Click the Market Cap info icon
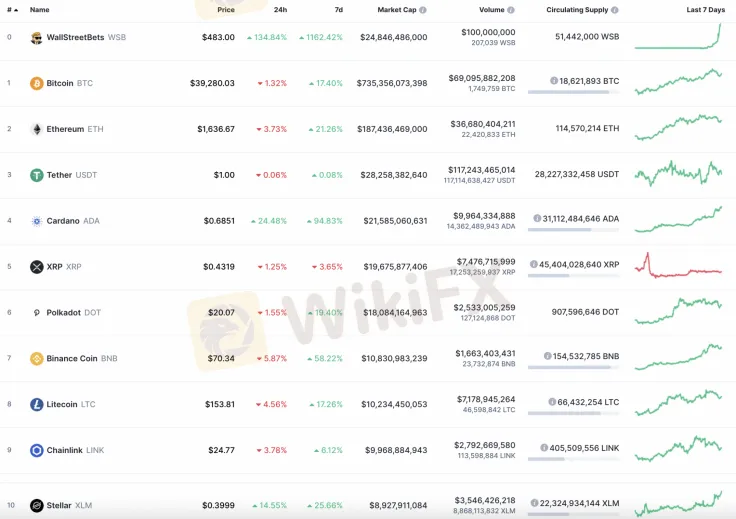Image resolution: width=736 pixels, height=519 pixels. 423,10
